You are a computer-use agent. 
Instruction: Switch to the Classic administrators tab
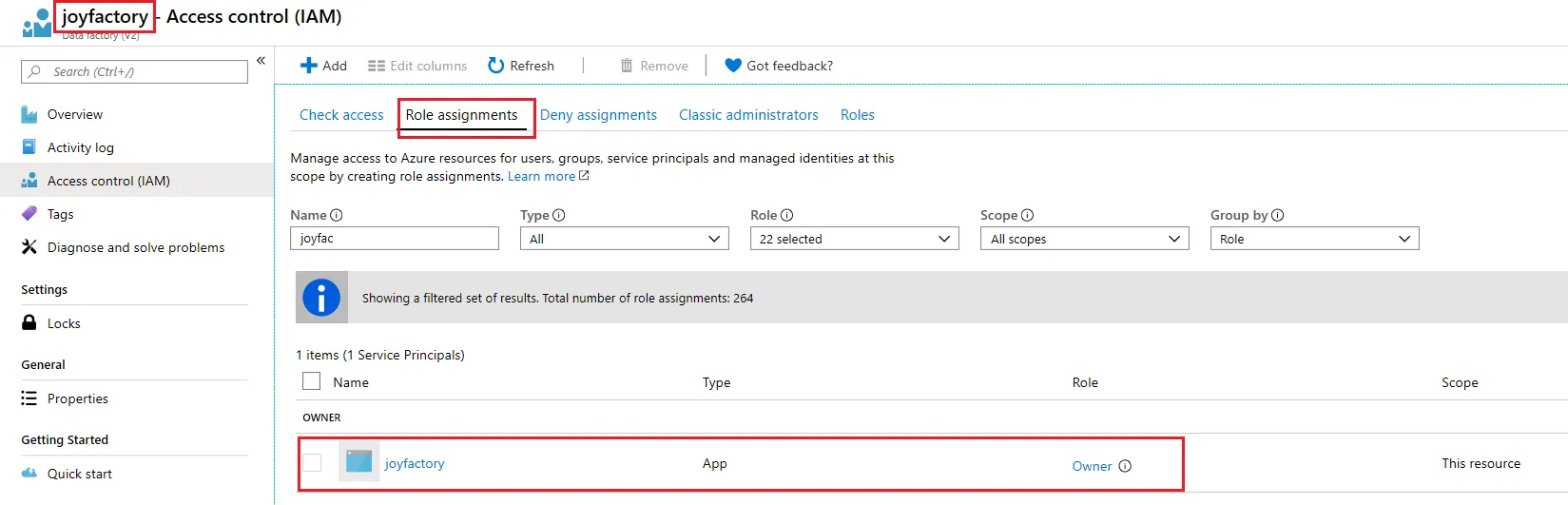(748, 115)
